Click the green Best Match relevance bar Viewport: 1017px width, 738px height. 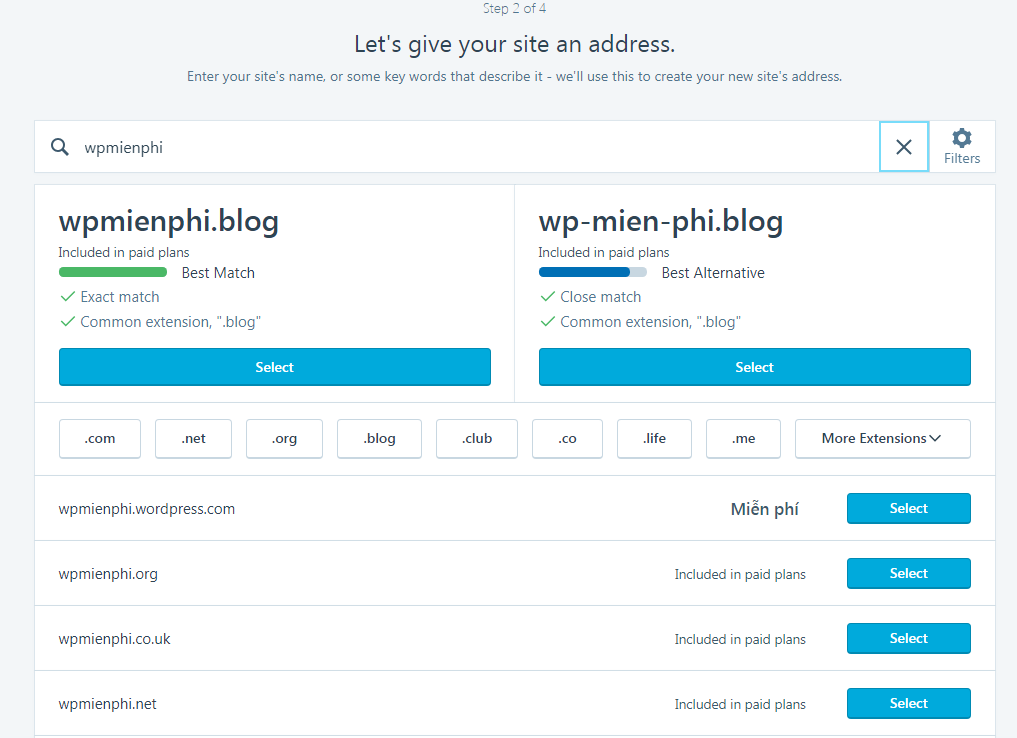pos(113,272)
